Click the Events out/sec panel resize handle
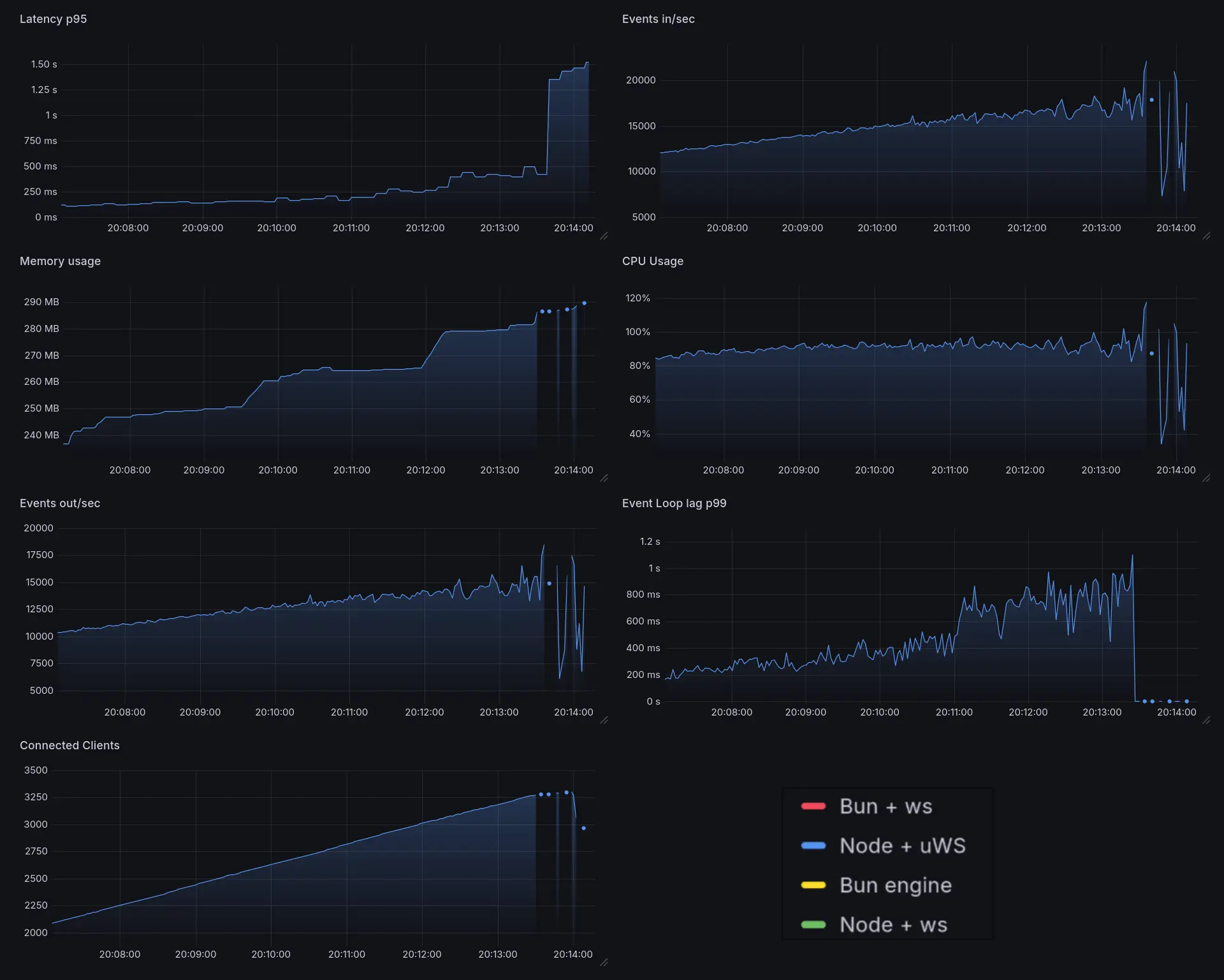 point(604,721)
